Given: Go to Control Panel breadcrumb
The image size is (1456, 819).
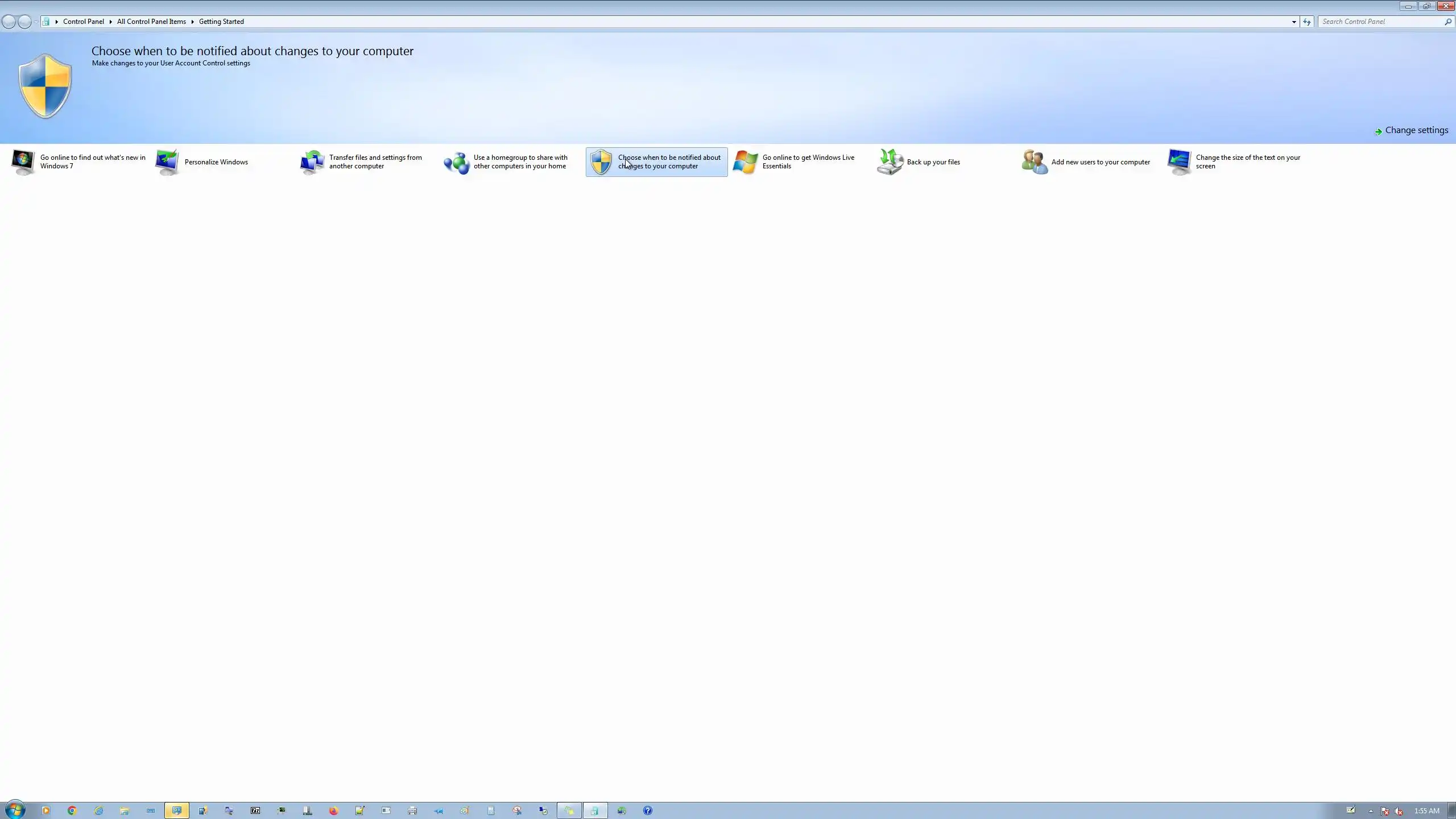Looking at the screenshot, I should pyautogui.click(x=83, y=22).
